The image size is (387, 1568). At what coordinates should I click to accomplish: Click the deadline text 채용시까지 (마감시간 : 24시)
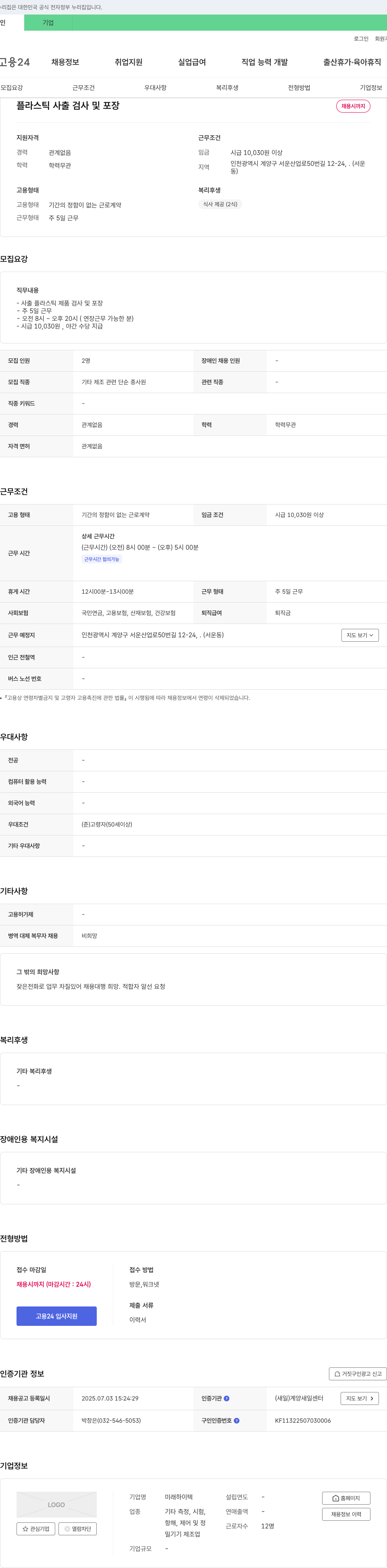point(54,1284)
